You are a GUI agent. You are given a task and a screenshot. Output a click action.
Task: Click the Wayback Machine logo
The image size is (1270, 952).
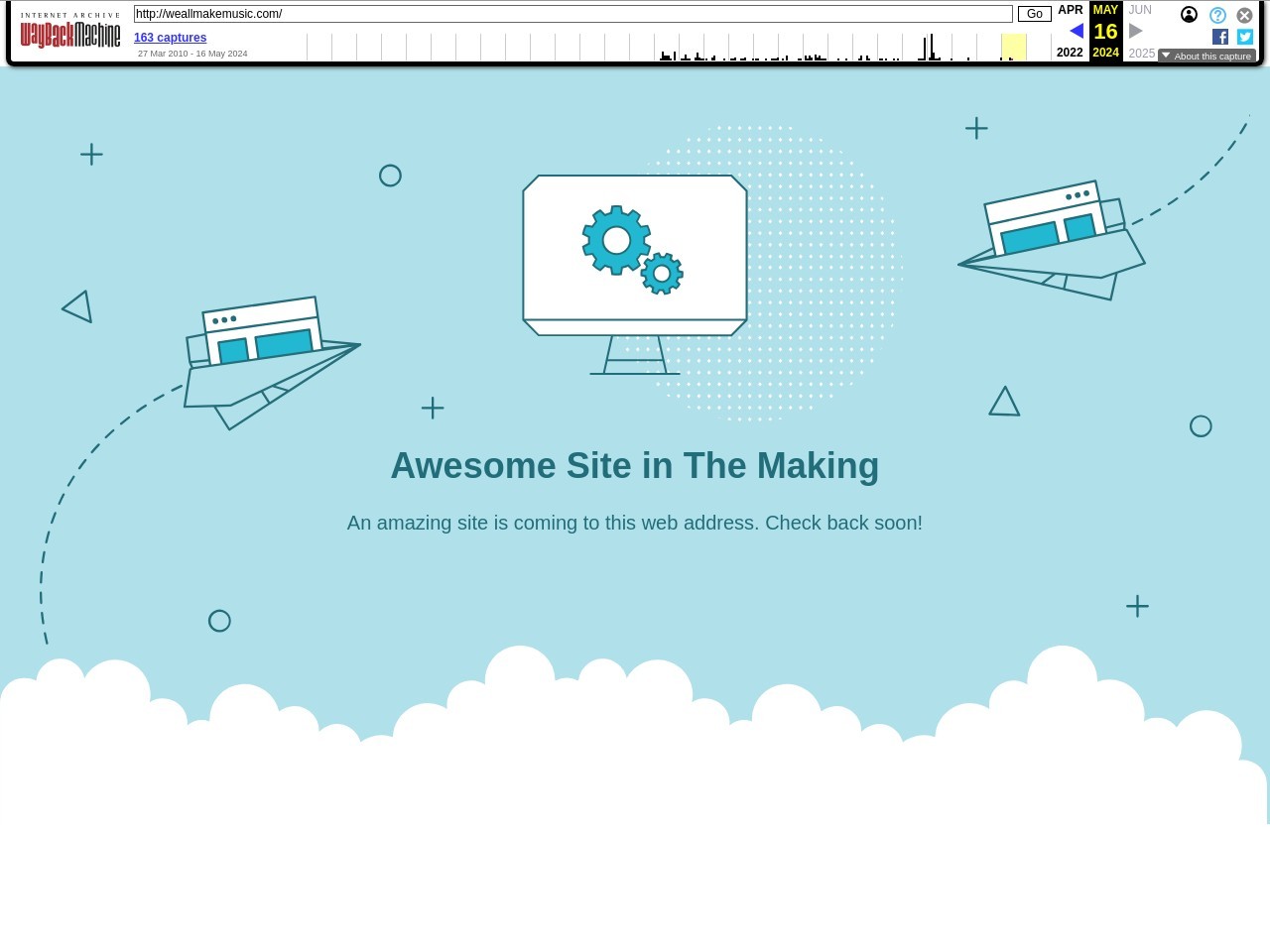[x=70, y=34]
